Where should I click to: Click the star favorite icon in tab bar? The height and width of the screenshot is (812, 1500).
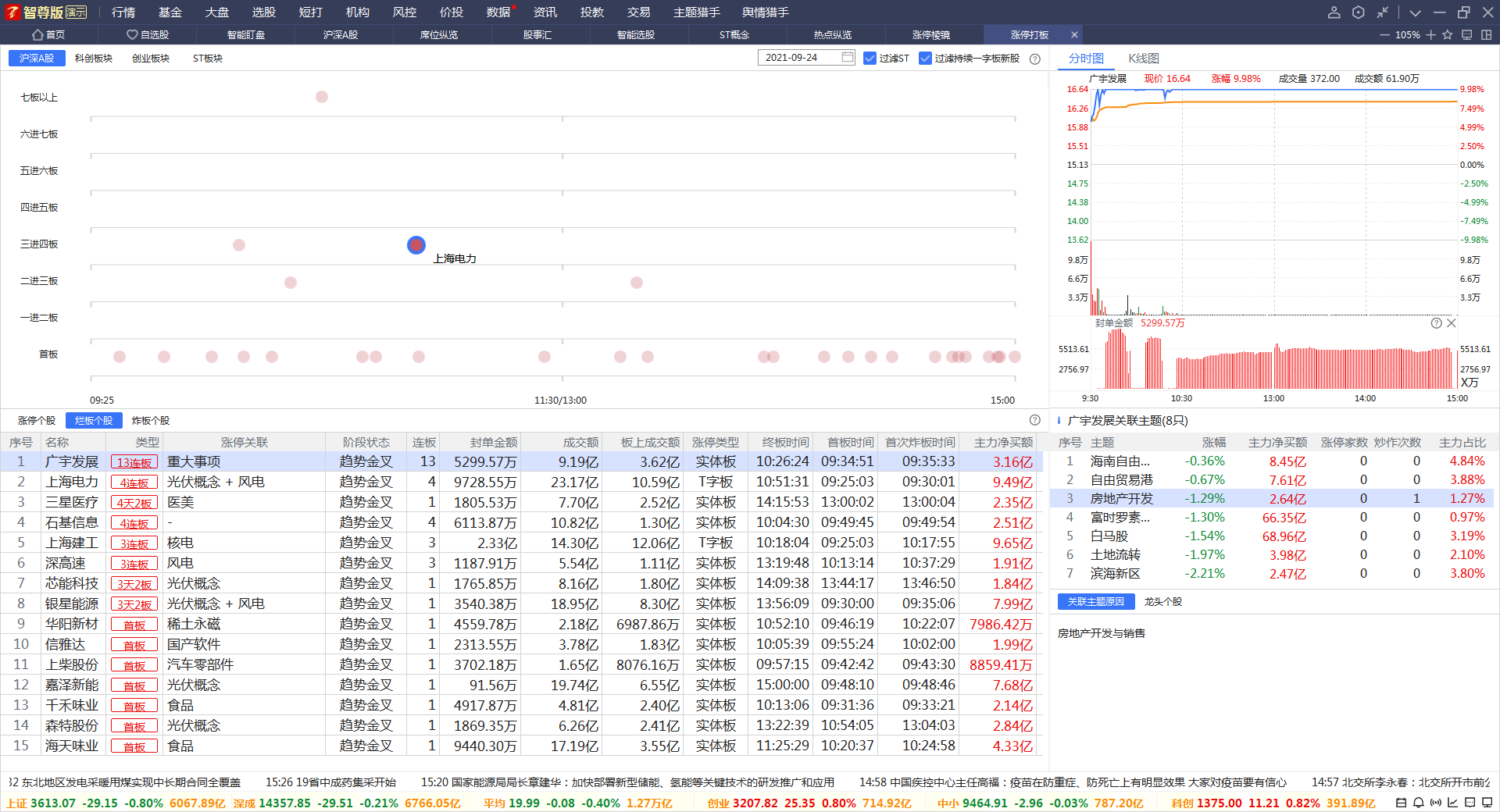click(x=1448, y=35)
